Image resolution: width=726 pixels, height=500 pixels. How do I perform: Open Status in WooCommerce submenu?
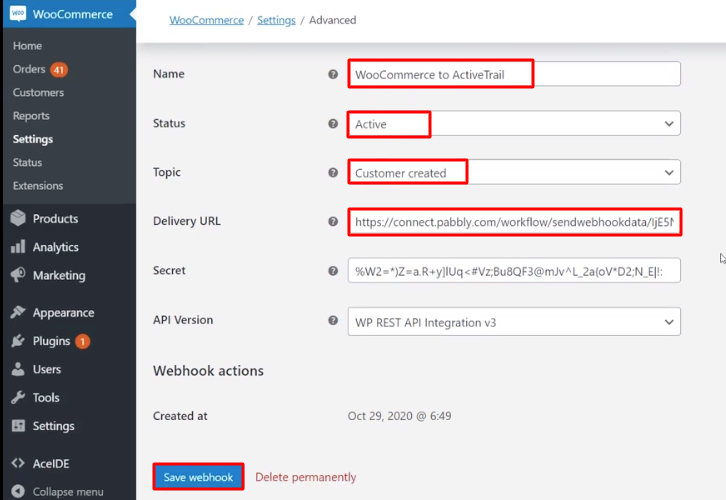click(x=27, y=162)
